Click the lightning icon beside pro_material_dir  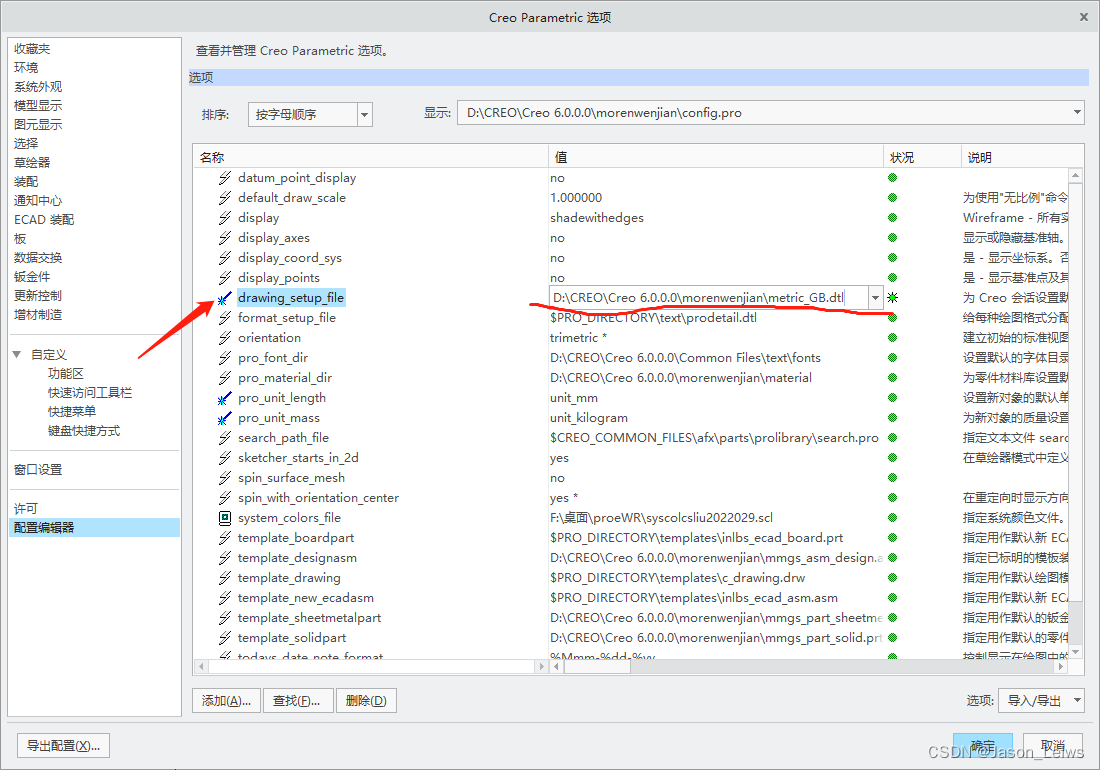[224, 378]
